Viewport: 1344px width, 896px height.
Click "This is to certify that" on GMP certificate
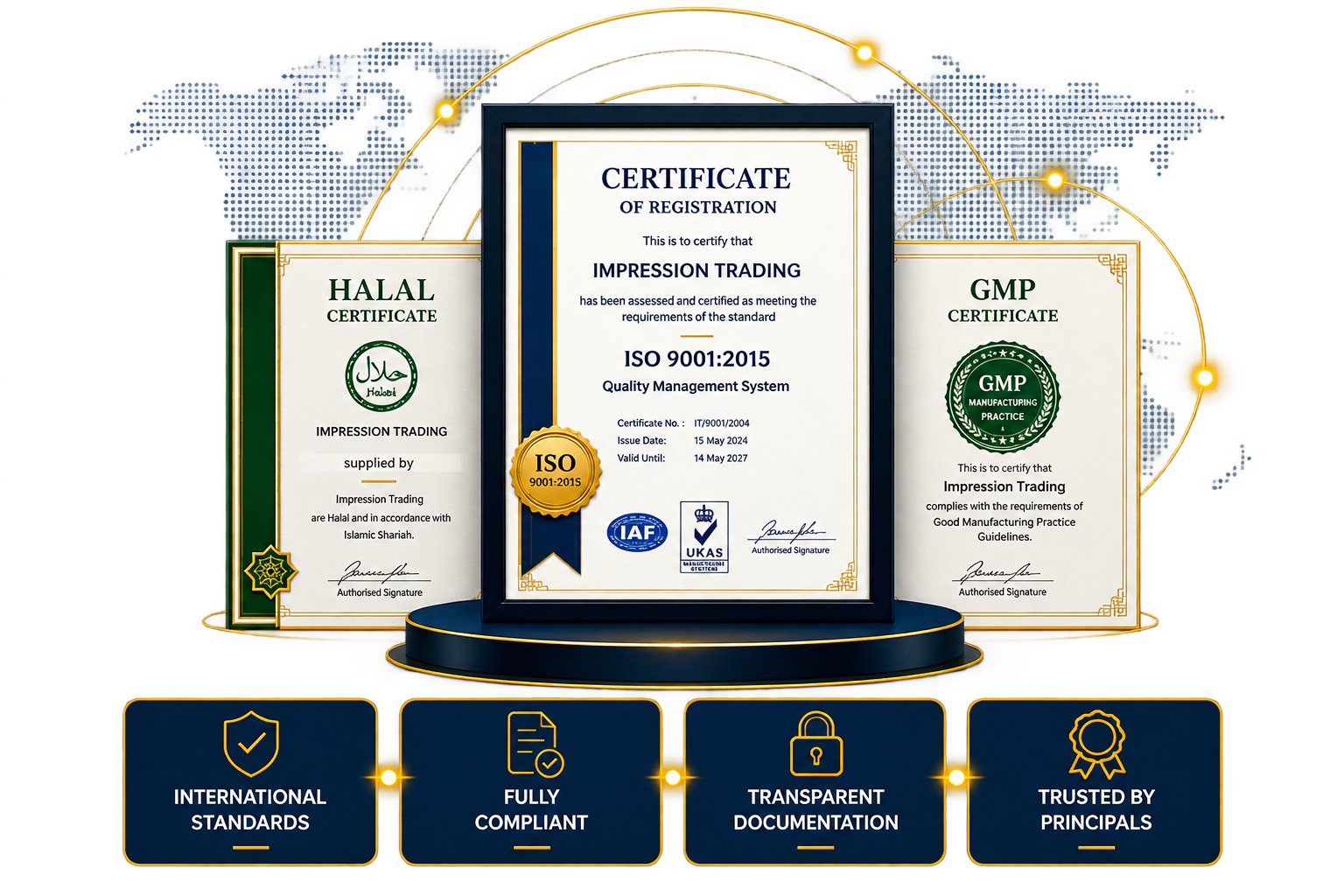(1004, 468)
